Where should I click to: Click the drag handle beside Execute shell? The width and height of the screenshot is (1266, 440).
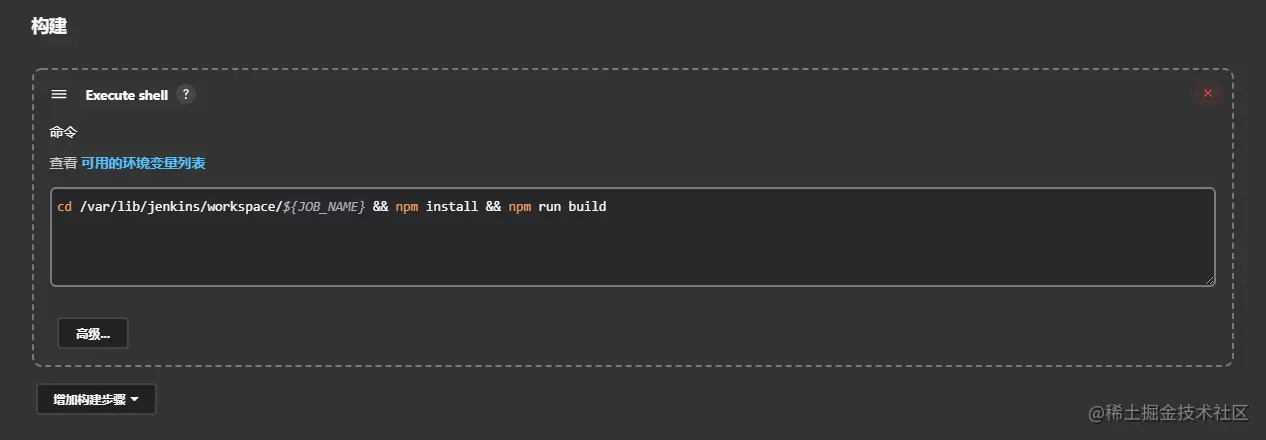point(59,94)
